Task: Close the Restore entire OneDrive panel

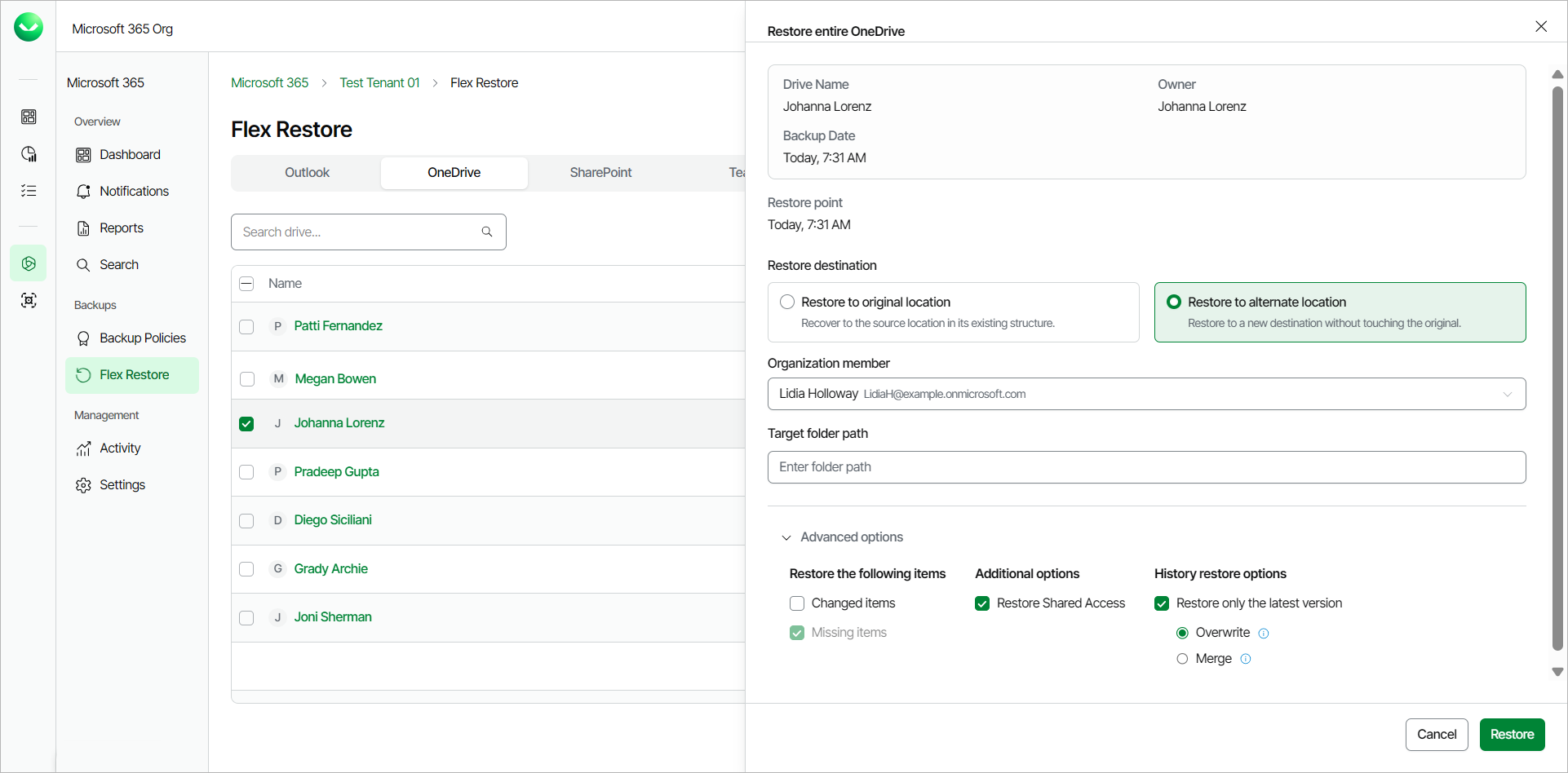Action: click(1541, 26)
